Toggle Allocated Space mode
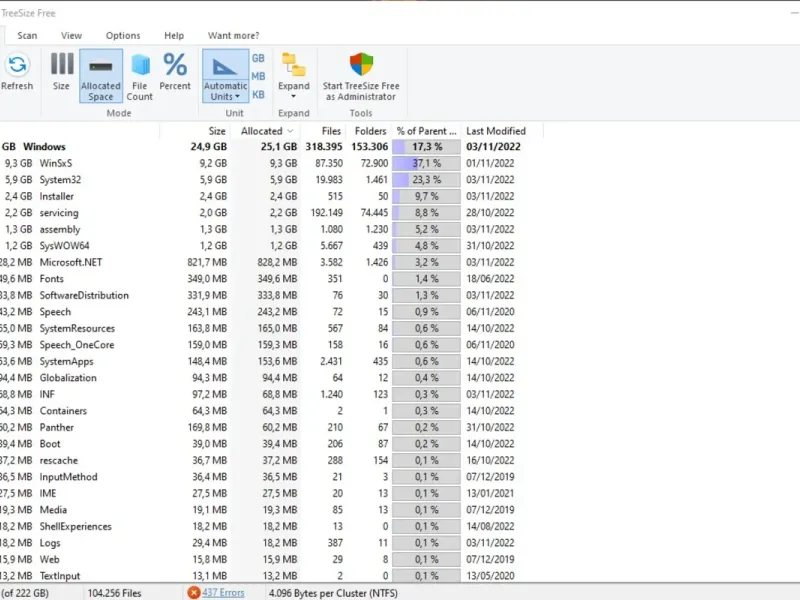 click(x=101, y=76)
